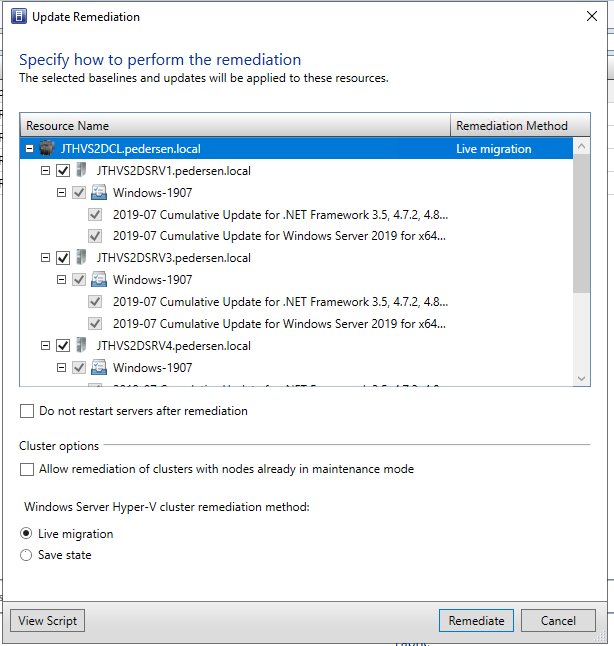
Task: Select the JTHVS2DSRV3.pedersen.local row text
Action: [173, 258]
